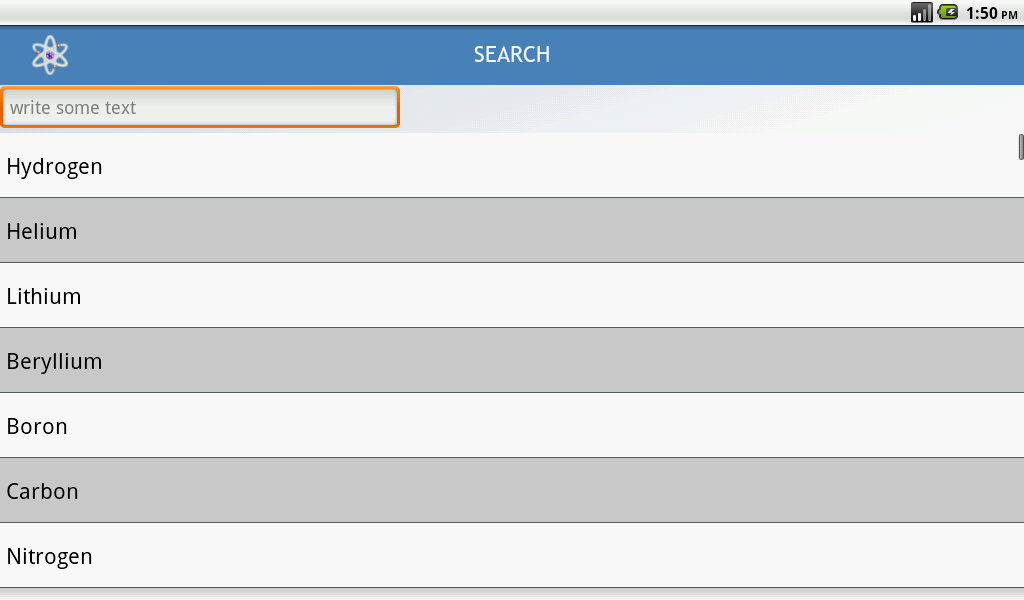Viewport: 1024px width, 600px height.
Task: Select the Beryllium row
Action: [x=512, y=360]
